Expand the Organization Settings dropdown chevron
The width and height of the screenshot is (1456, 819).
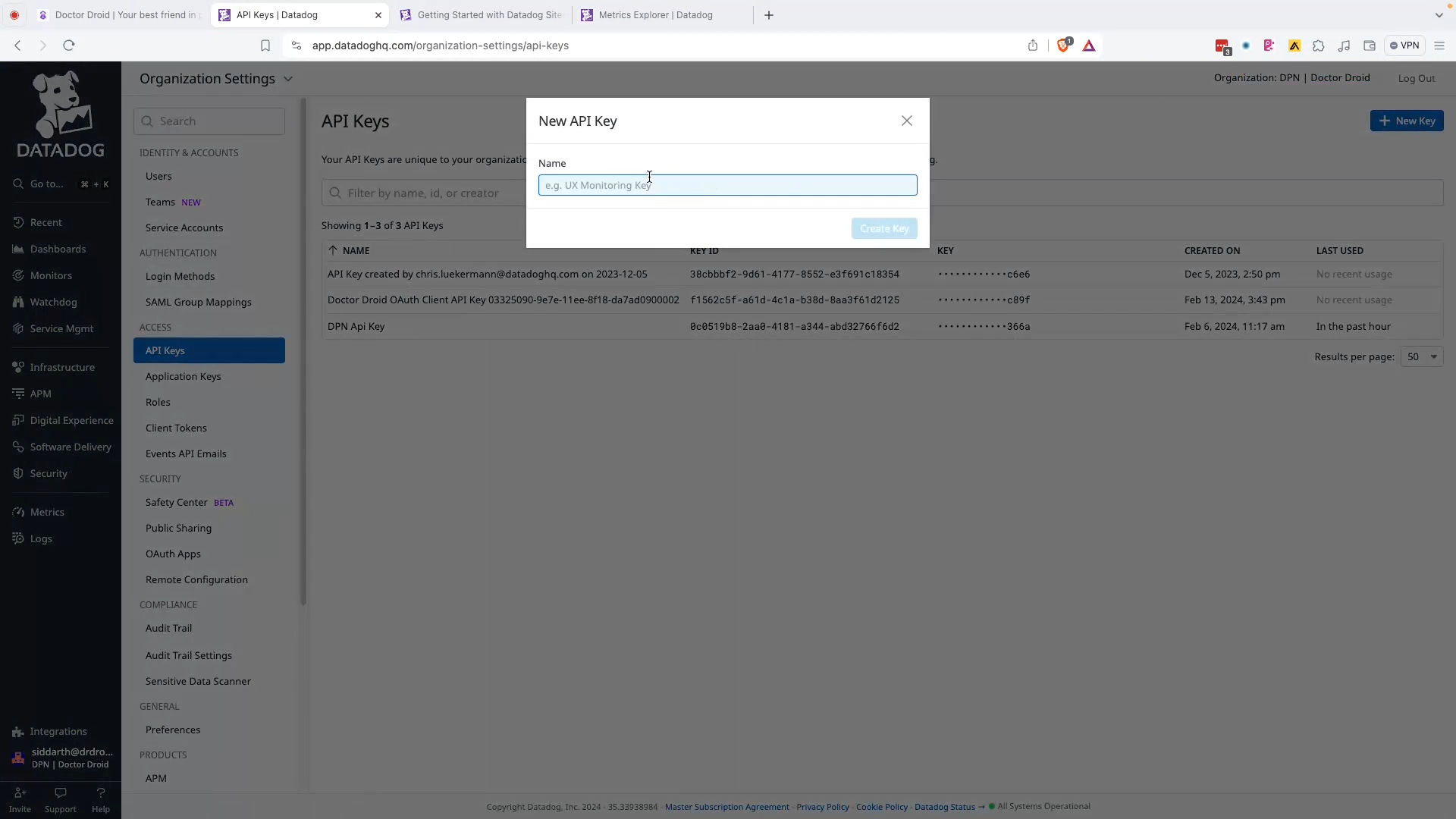[x=288, y=79]
